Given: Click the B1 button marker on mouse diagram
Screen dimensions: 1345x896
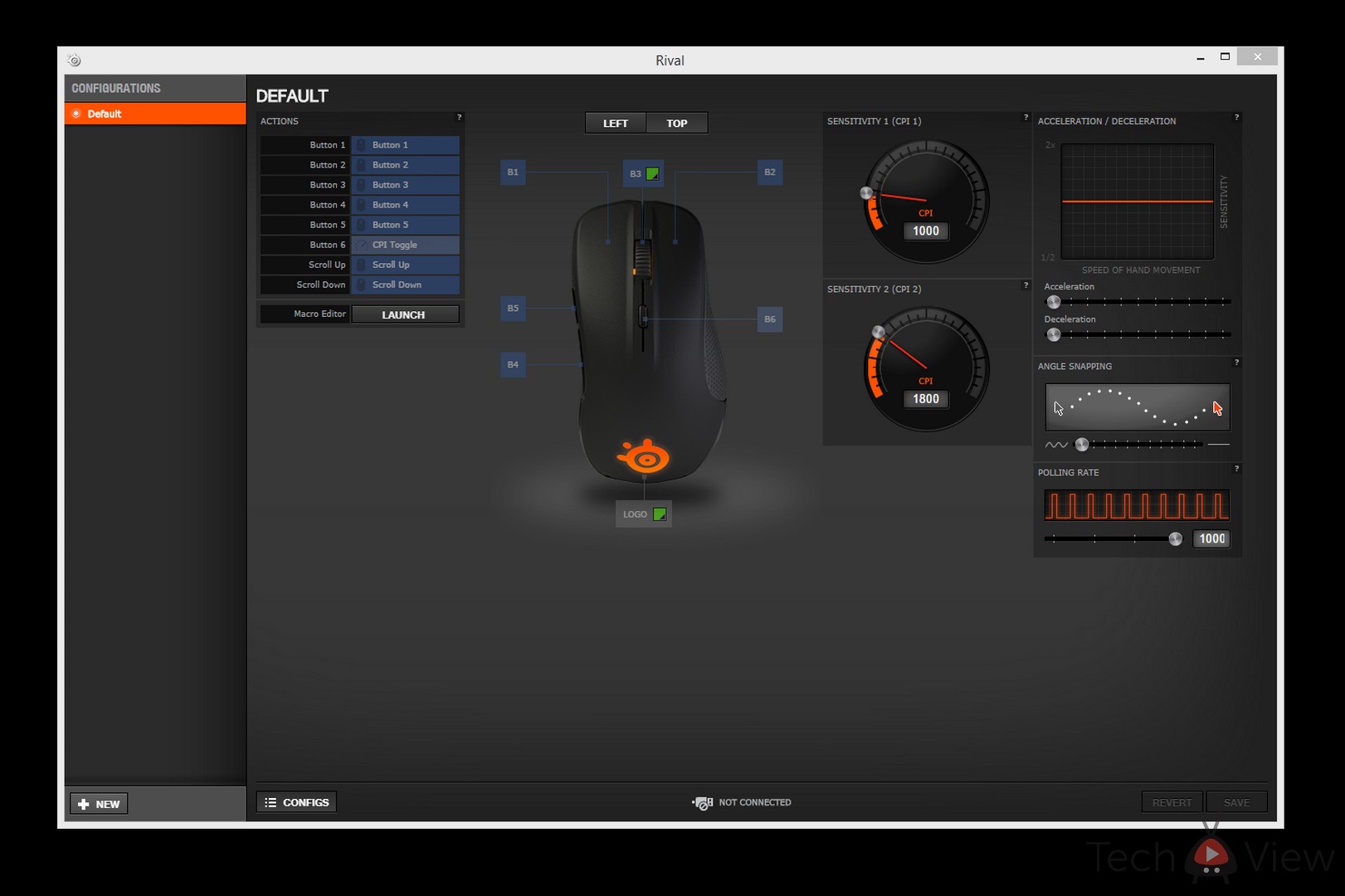Looking at the screenshot, I should click(513, 173).
